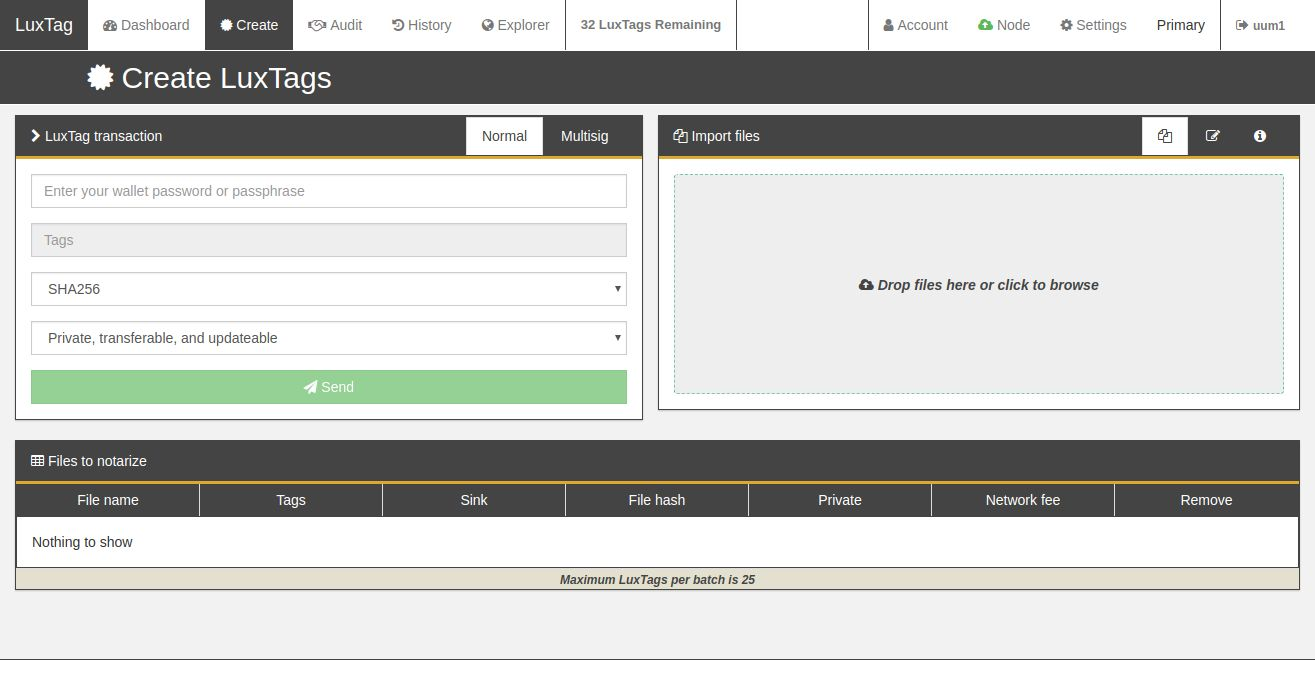Click 32 LuxTags Remaining indicator
Screen dimensions: 1315x678
tap(651, 25)
